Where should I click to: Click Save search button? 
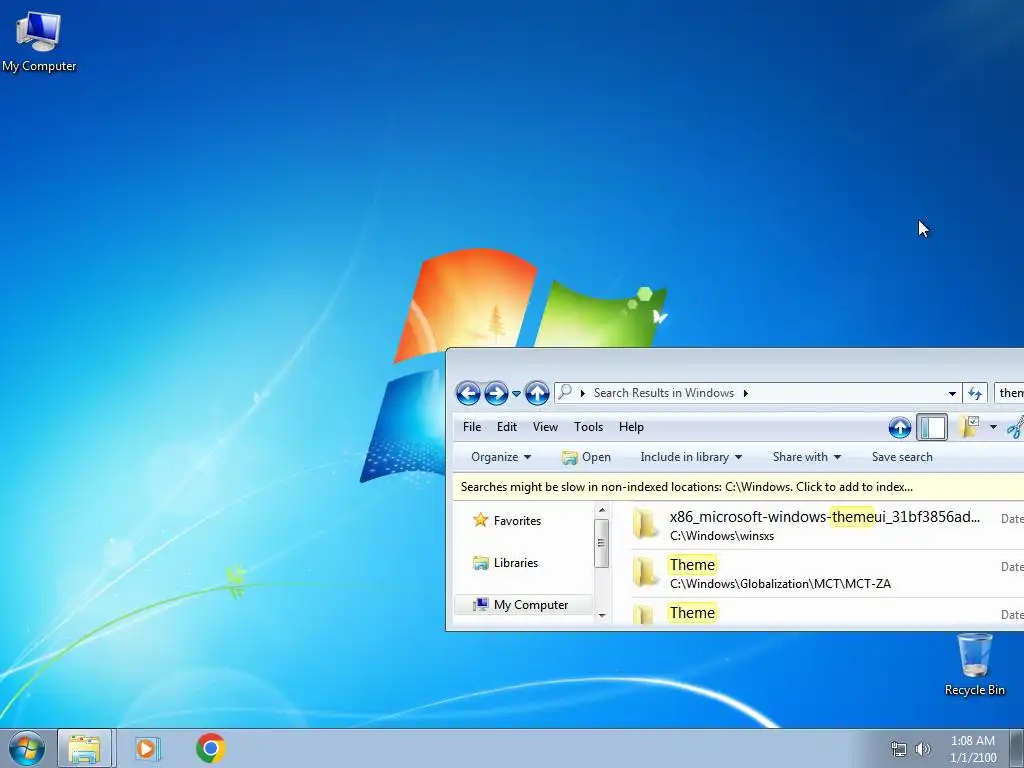902,457
